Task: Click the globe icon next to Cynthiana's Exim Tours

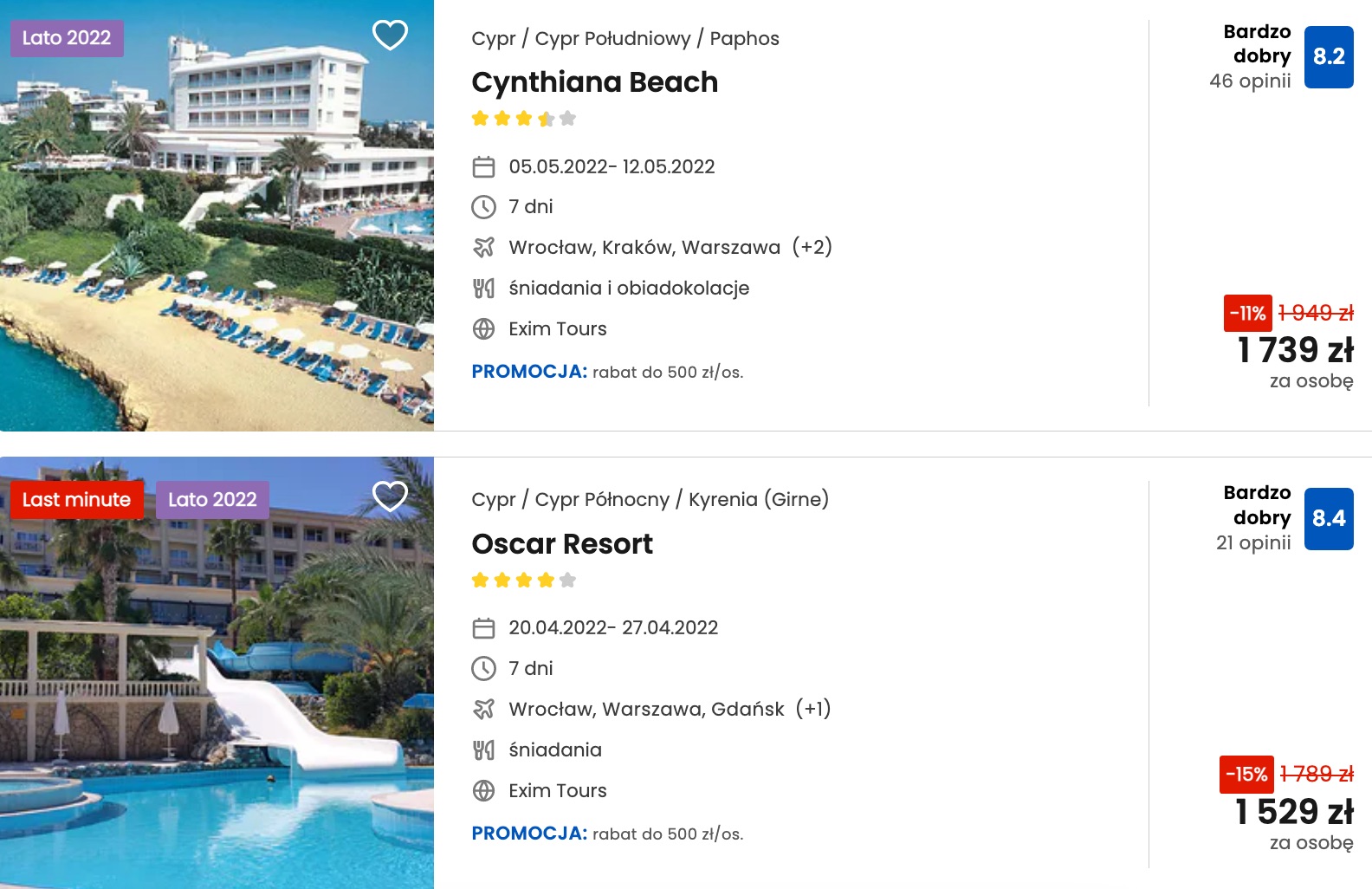Action: [483, 329]
